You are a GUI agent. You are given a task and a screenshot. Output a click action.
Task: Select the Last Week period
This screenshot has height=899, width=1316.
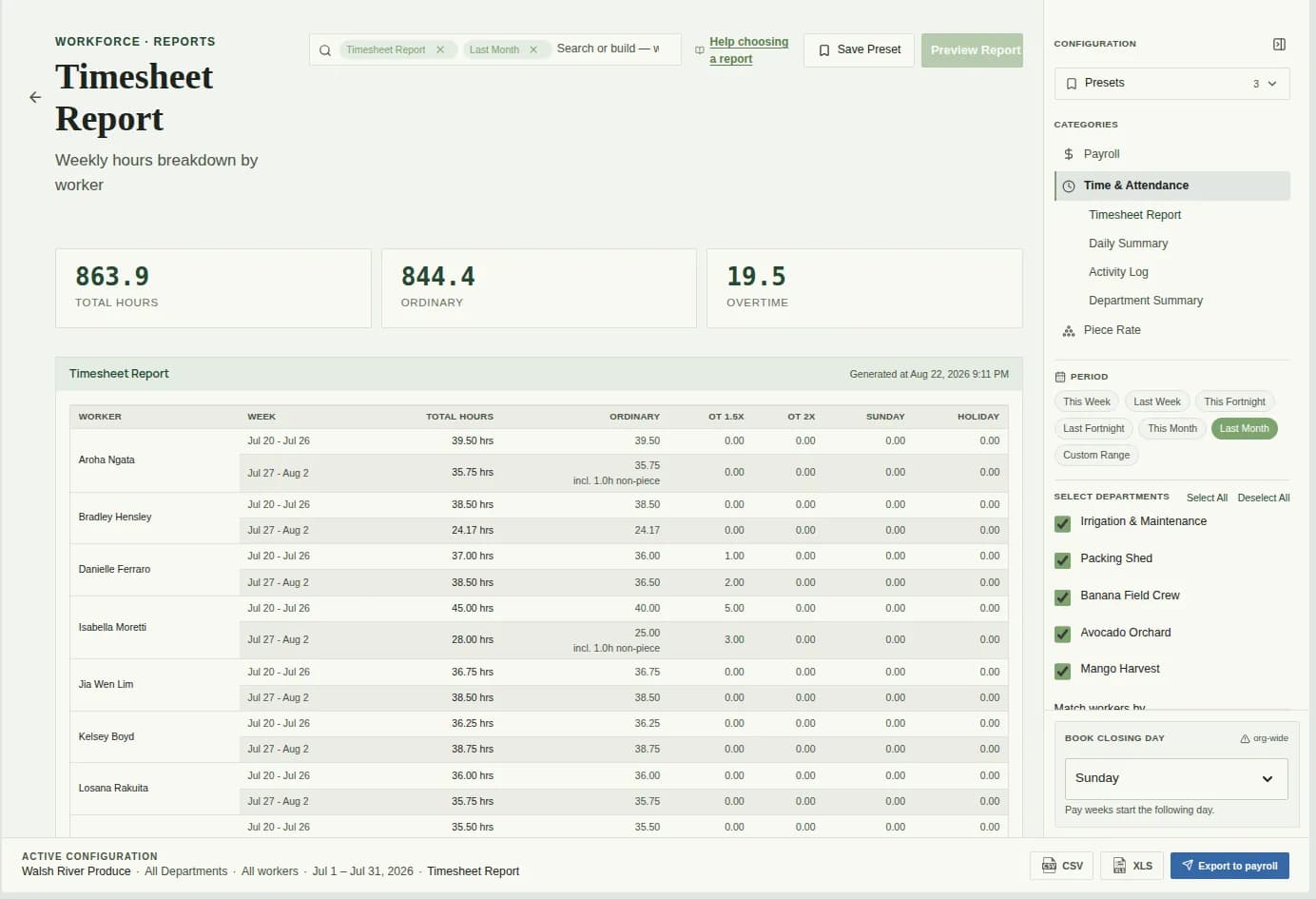[1157, 402]
